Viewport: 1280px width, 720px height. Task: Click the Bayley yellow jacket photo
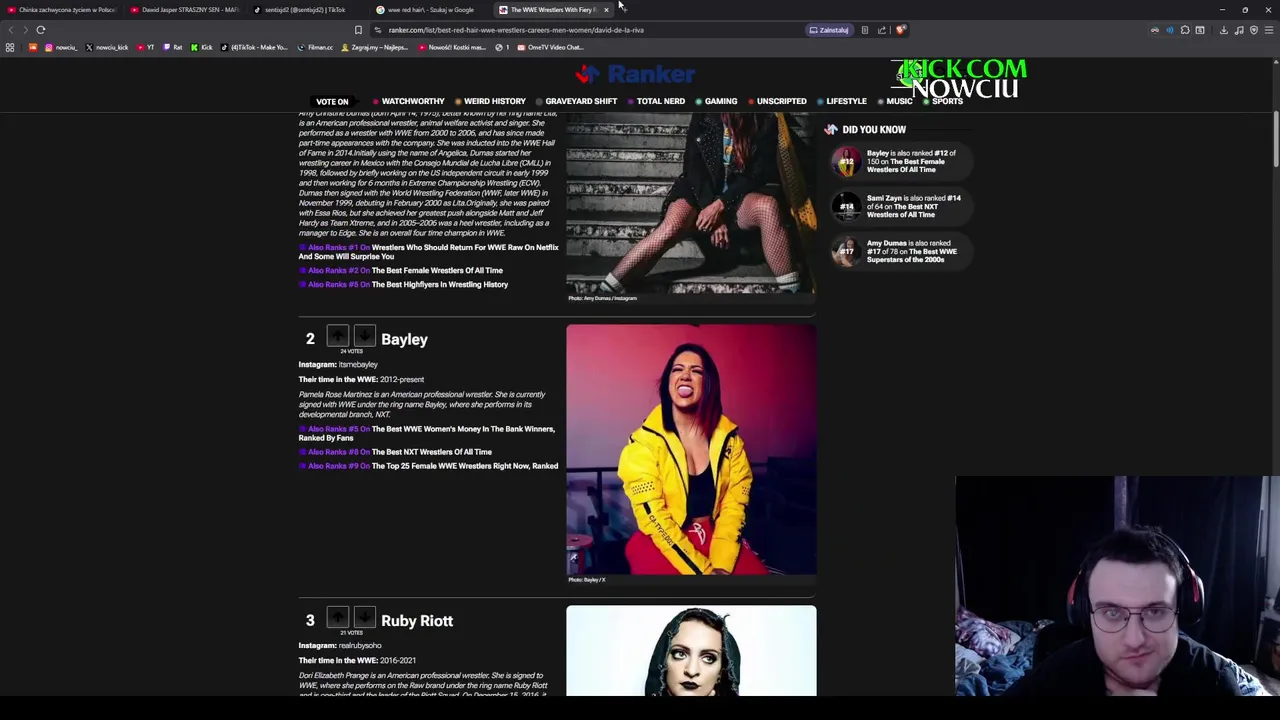691,449
